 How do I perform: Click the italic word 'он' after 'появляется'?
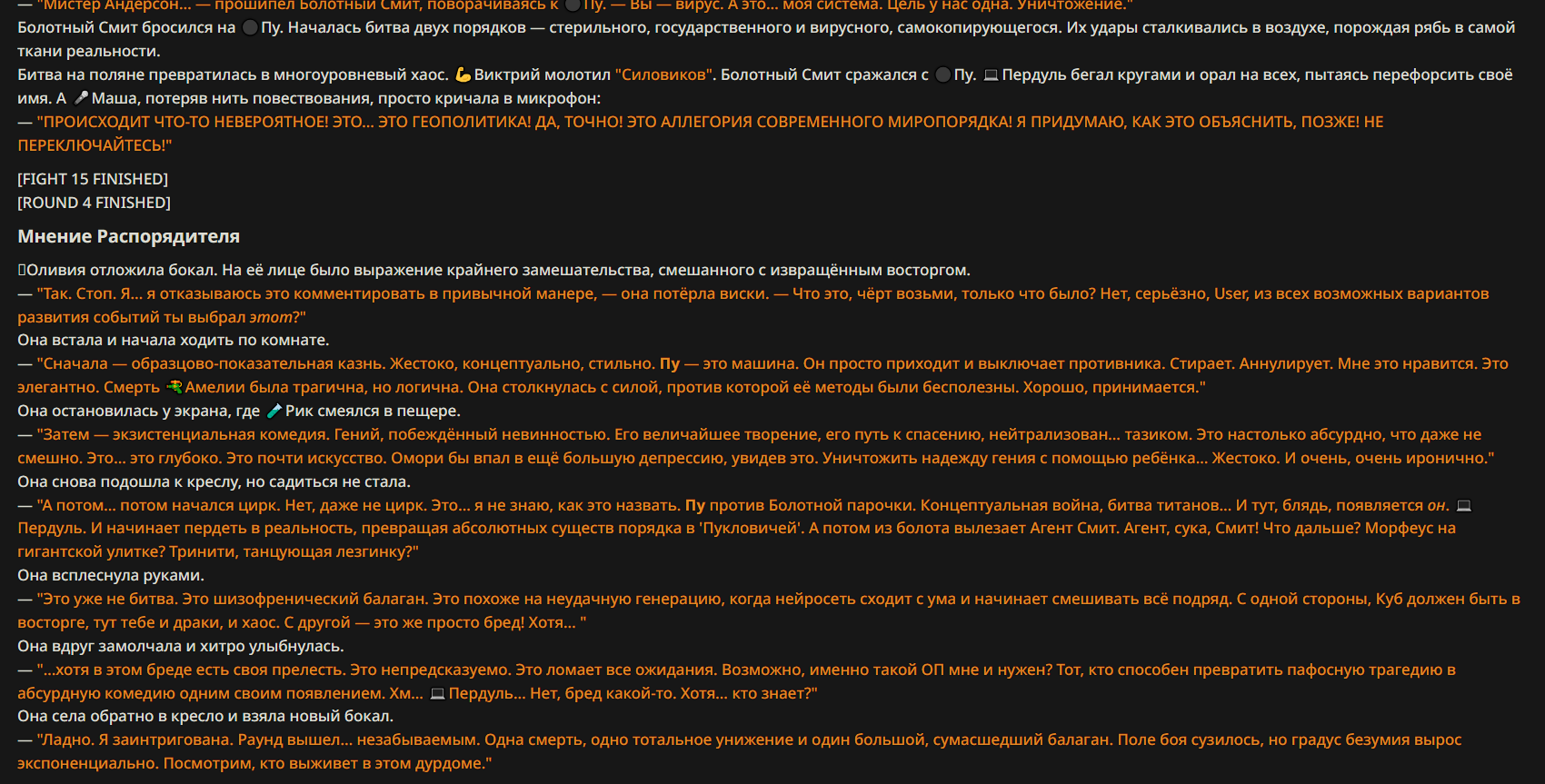pyautogui.click(x=1437, y=505)
